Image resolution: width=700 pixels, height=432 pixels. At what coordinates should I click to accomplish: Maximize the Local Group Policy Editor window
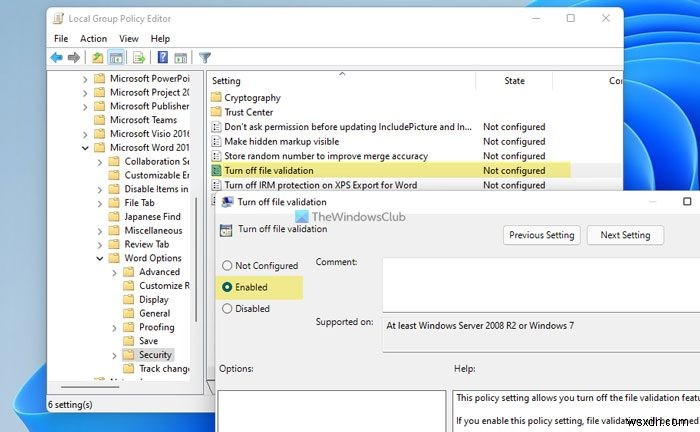571,18
